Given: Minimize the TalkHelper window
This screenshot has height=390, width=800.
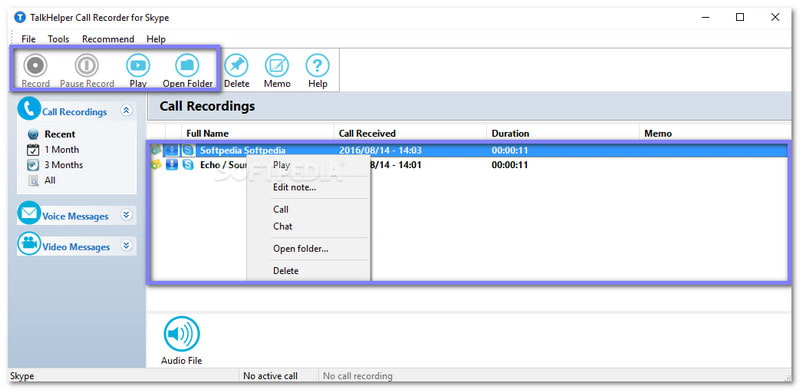Looking at the screenshot, I should point(705,17).
